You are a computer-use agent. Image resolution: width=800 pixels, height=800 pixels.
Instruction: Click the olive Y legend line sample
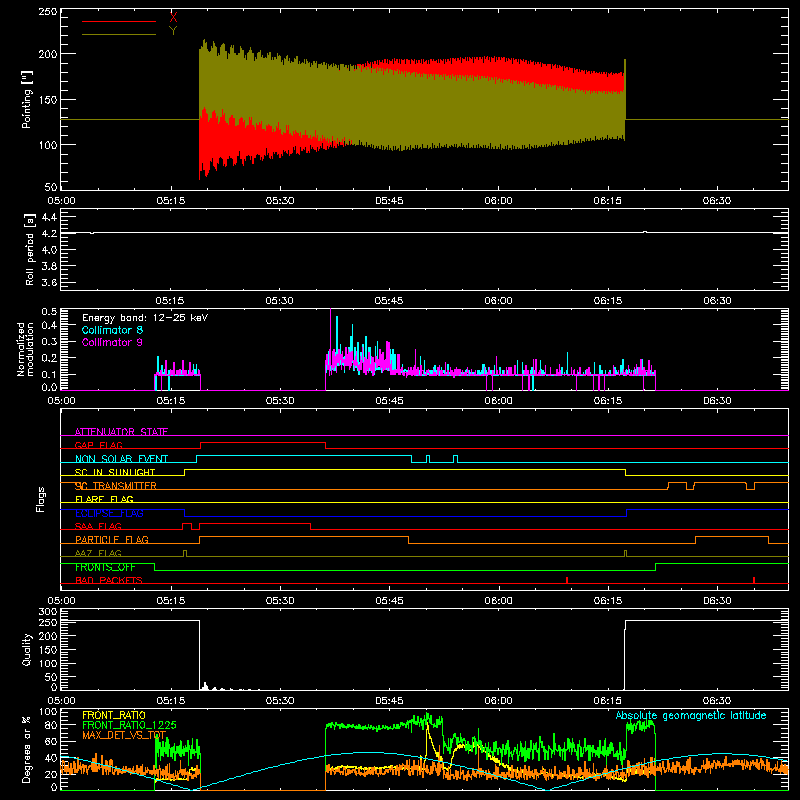pyautogui.click(x=119, y=34)
